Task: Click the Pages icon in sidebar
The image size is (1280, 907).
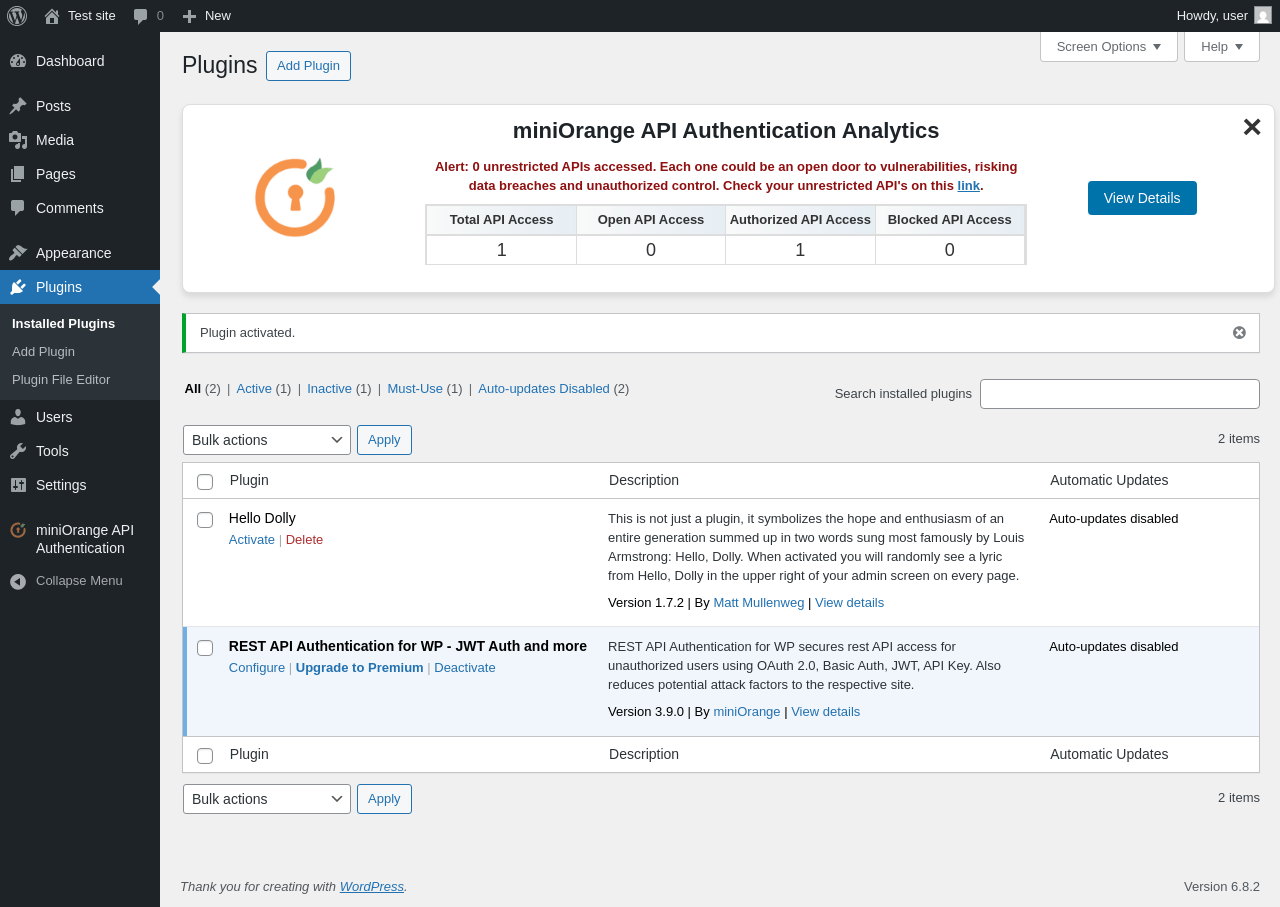Action: [x=18, y=174]
